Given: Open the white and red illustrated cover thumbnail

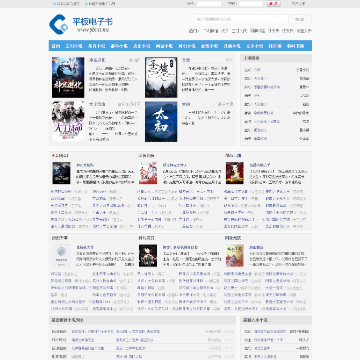Looking at the screenshot, I should 148,173.
